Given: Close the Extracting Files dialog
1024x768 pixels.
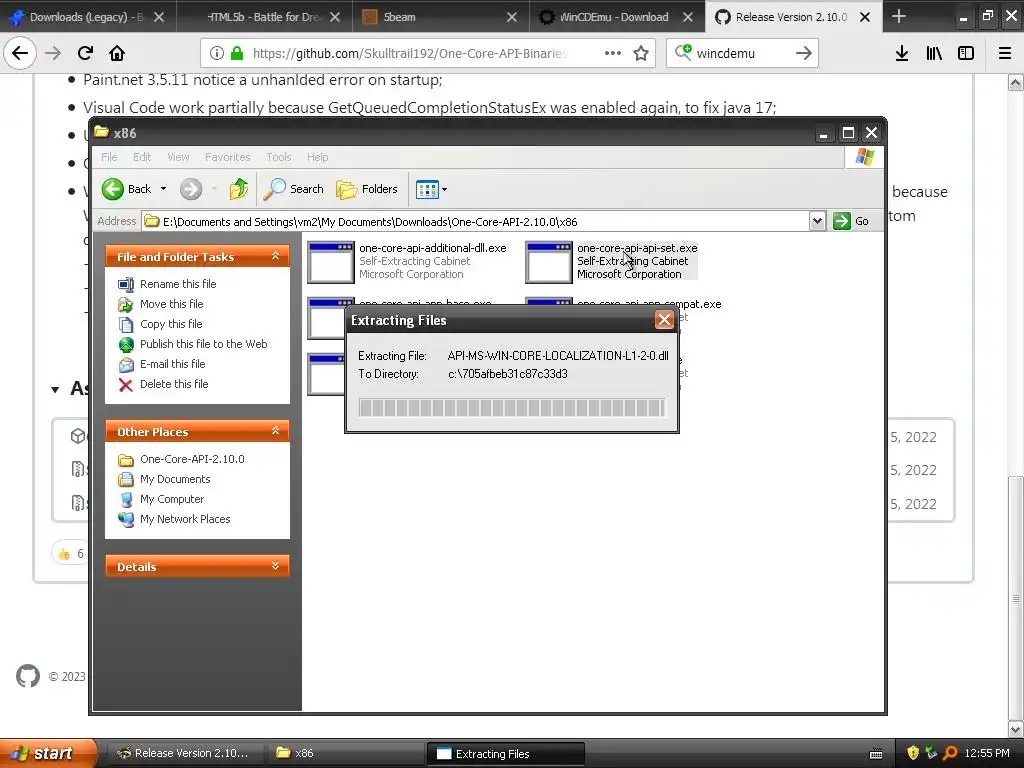Looking at the screenshot, I should (x=664, y=320).
